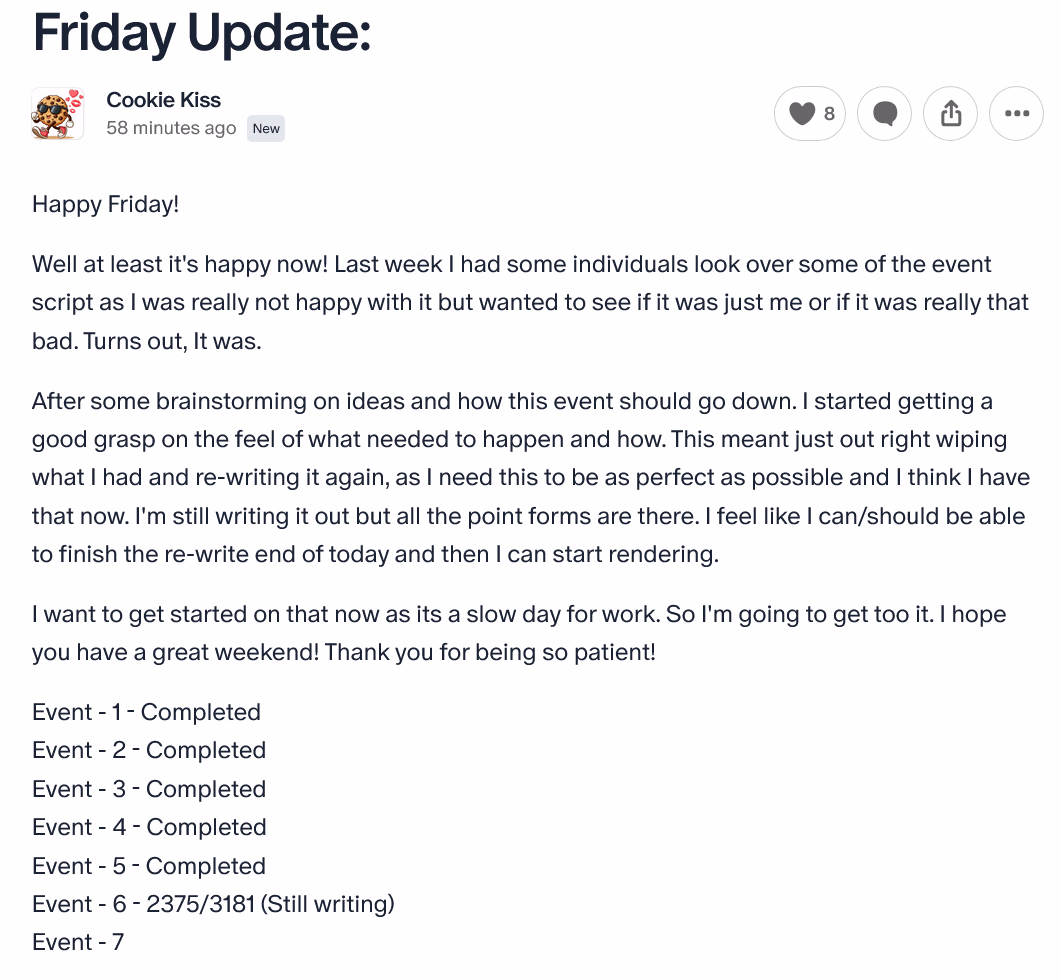
Task: Click paragraph starting 'After some brainstorming'
Action: [531, 477]
